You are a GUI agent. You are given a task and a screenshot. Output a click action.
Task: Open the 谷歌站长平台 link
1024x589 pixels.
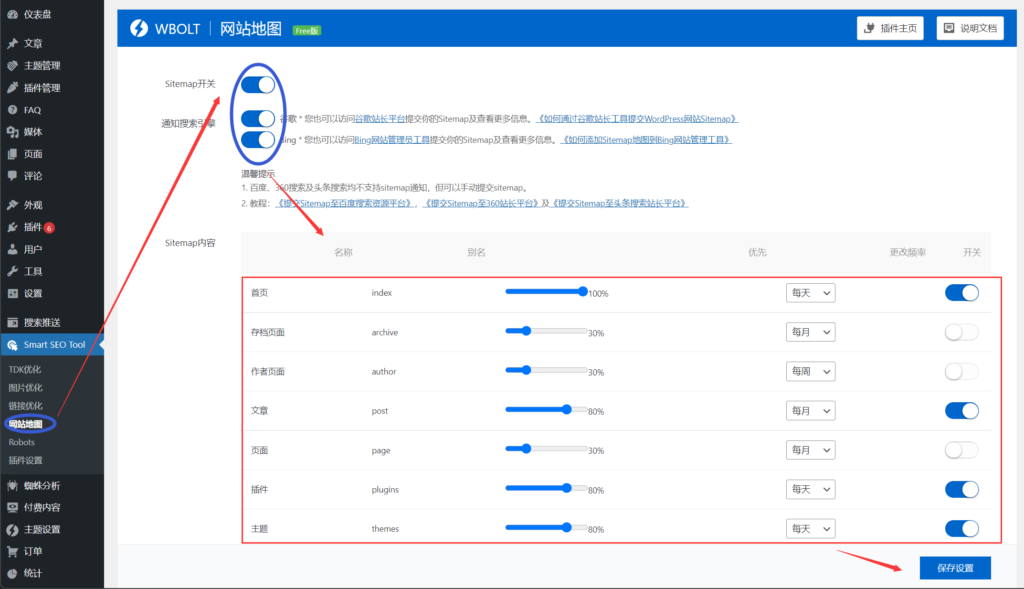(380, 119)
